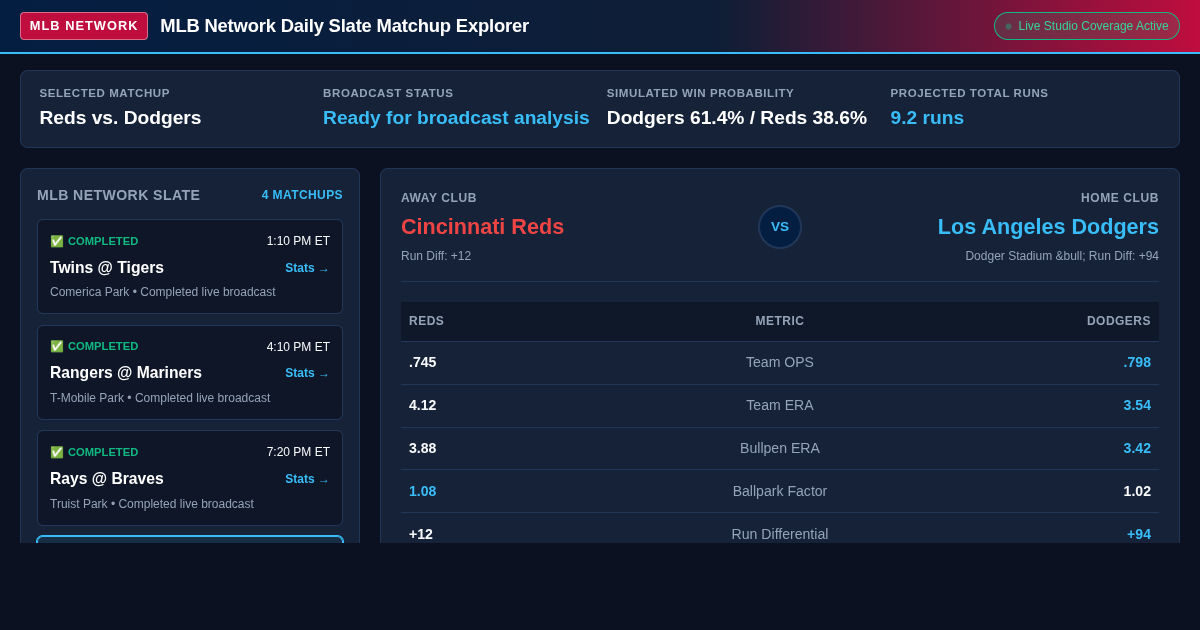Select the Rays @ Braves matchup card

[x=190, y=478]
